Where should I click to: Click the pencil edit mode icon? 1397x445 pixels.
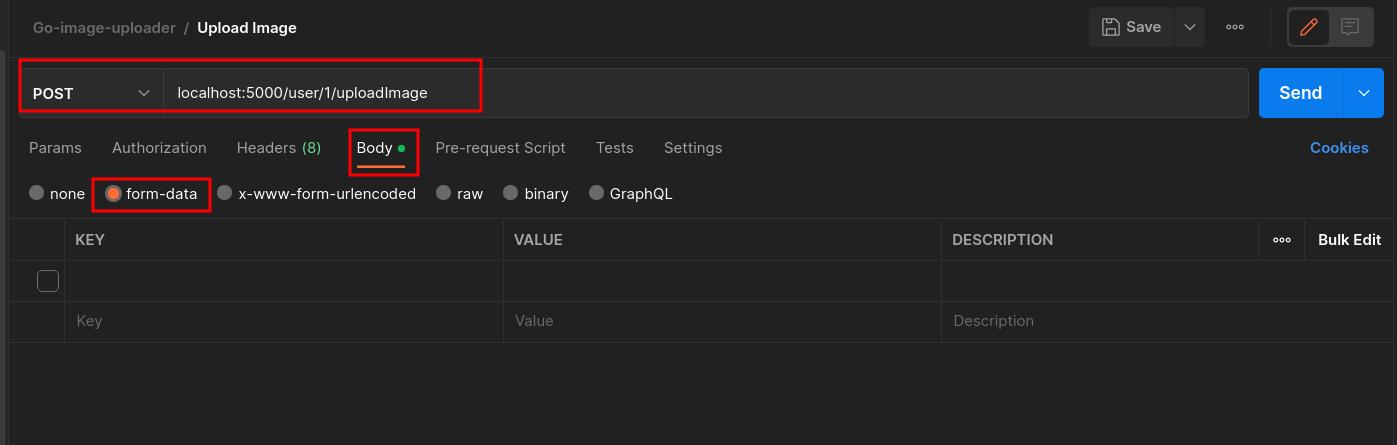click(x=1308, y=28)
